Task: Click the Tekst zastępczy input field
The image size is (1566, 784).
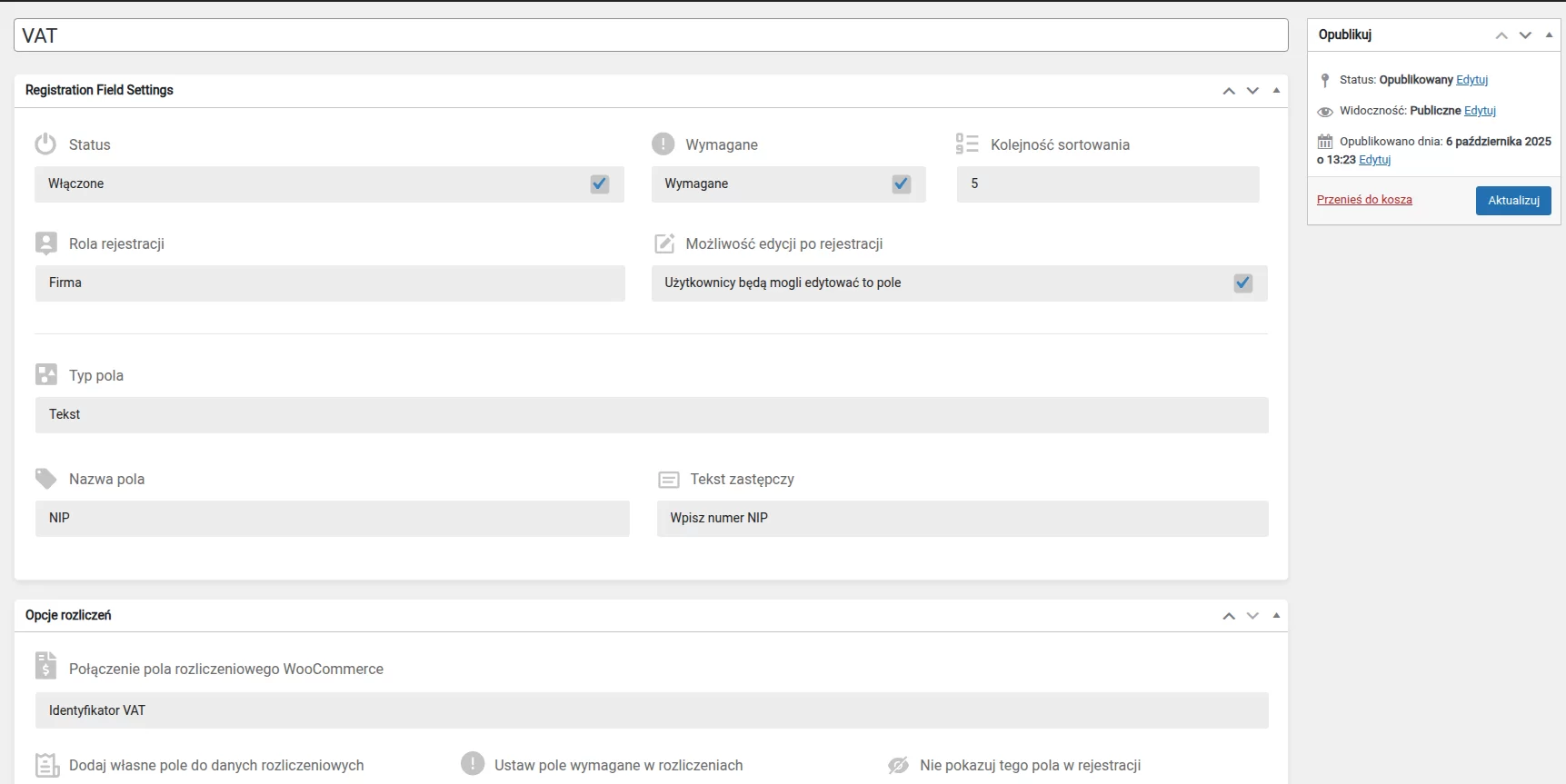Action: [962, 519]
